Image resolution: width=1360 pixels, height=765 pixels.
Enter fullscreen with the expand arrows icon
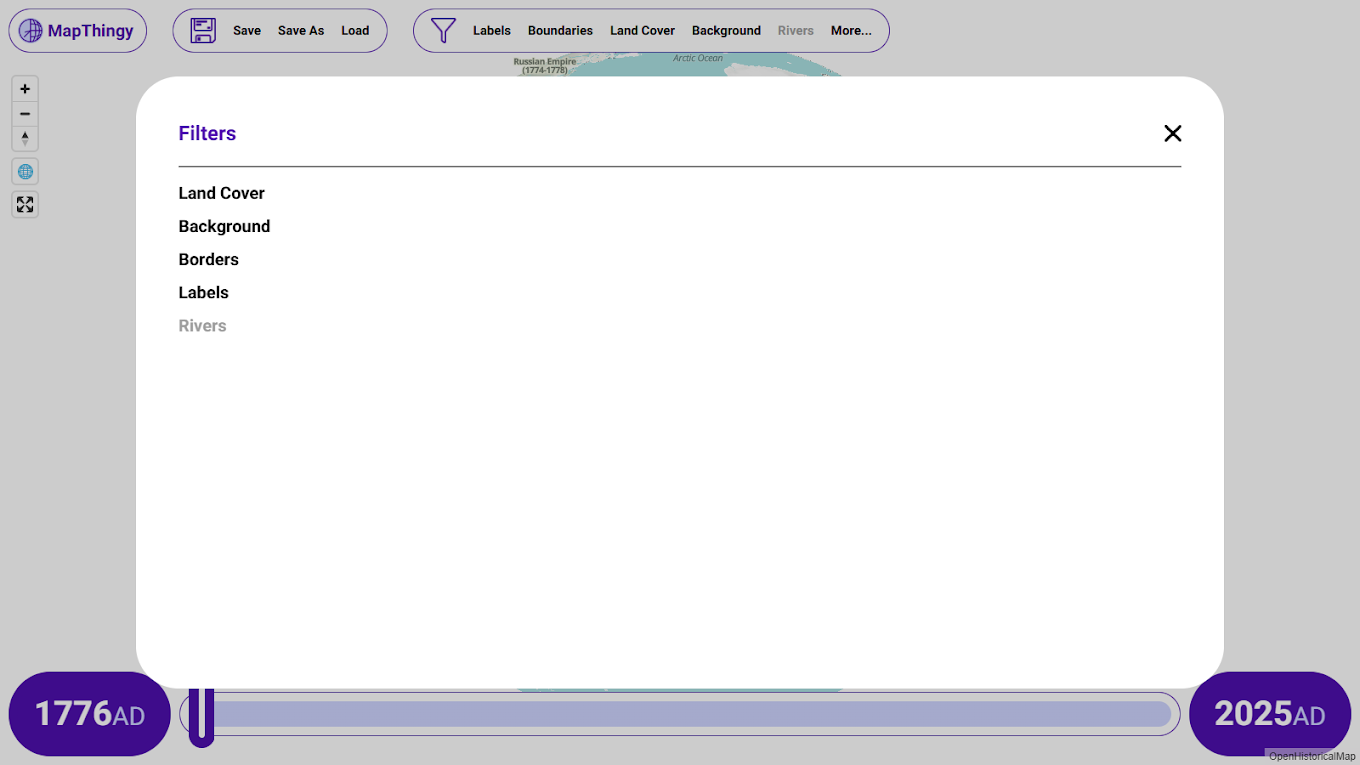(25, 205)
